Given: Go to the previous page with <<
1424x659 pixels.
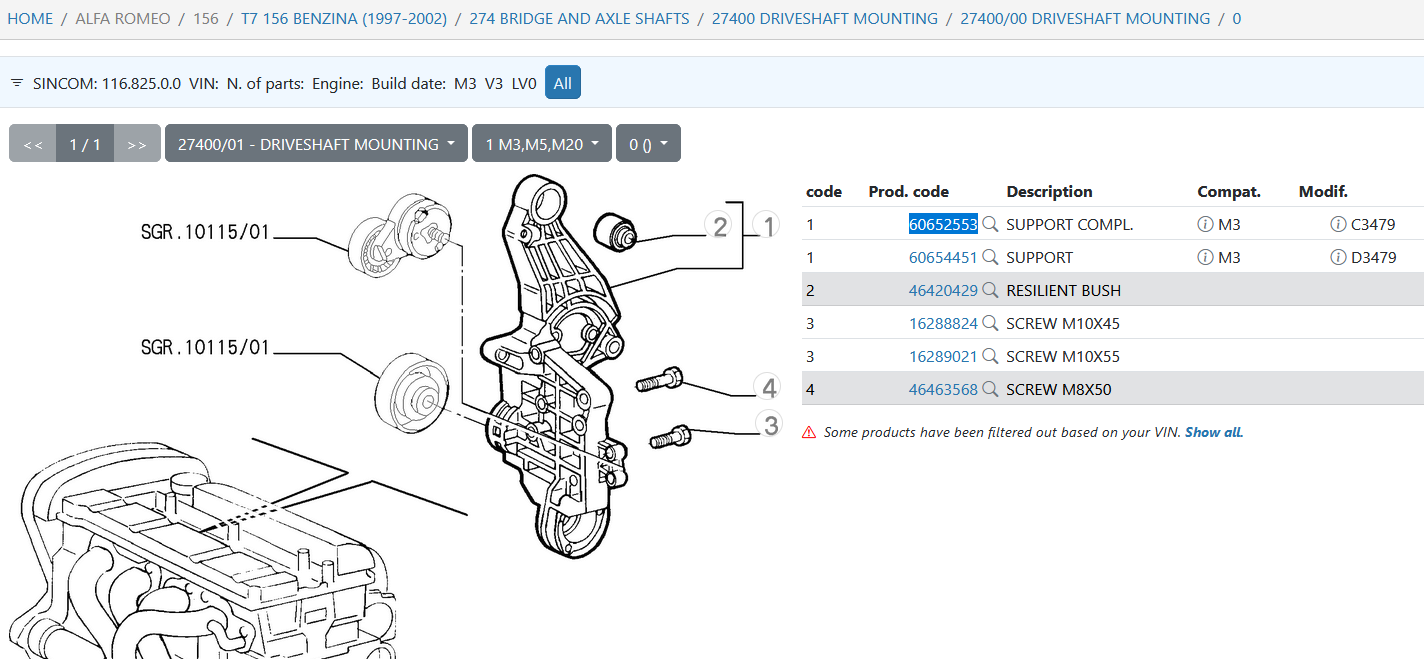Looking at the screenshot, I should coord(33,143).
